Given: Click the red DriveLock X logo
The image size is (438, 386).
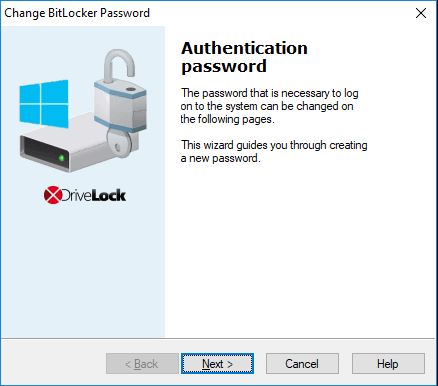Looking at the screenshot, I should pyautogui.click(x=53, y=195).
